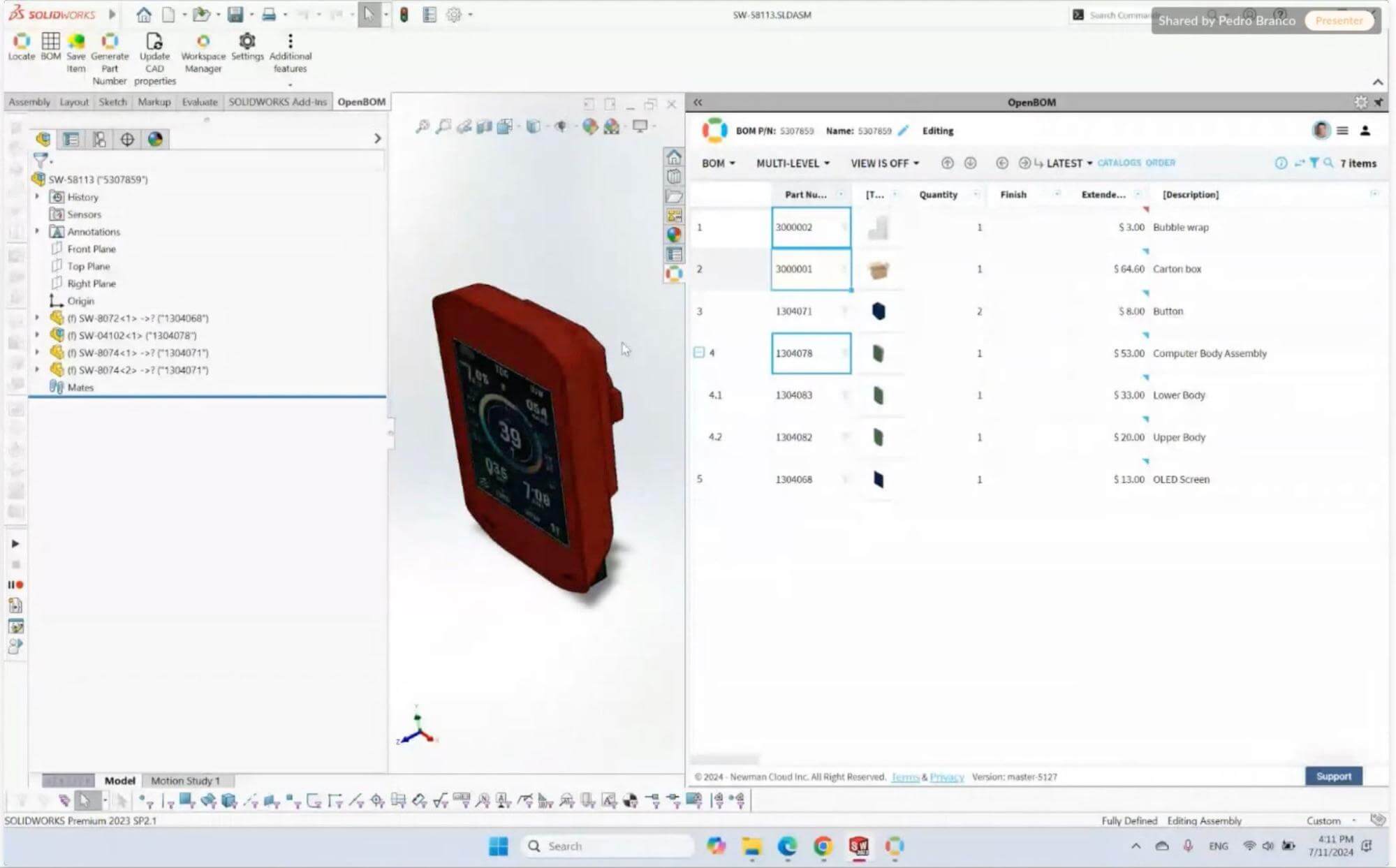The height and width of the screenshot is (868, 1396).
Task: Open the LATEST revision dropdown
Action: coord(1069,163)
